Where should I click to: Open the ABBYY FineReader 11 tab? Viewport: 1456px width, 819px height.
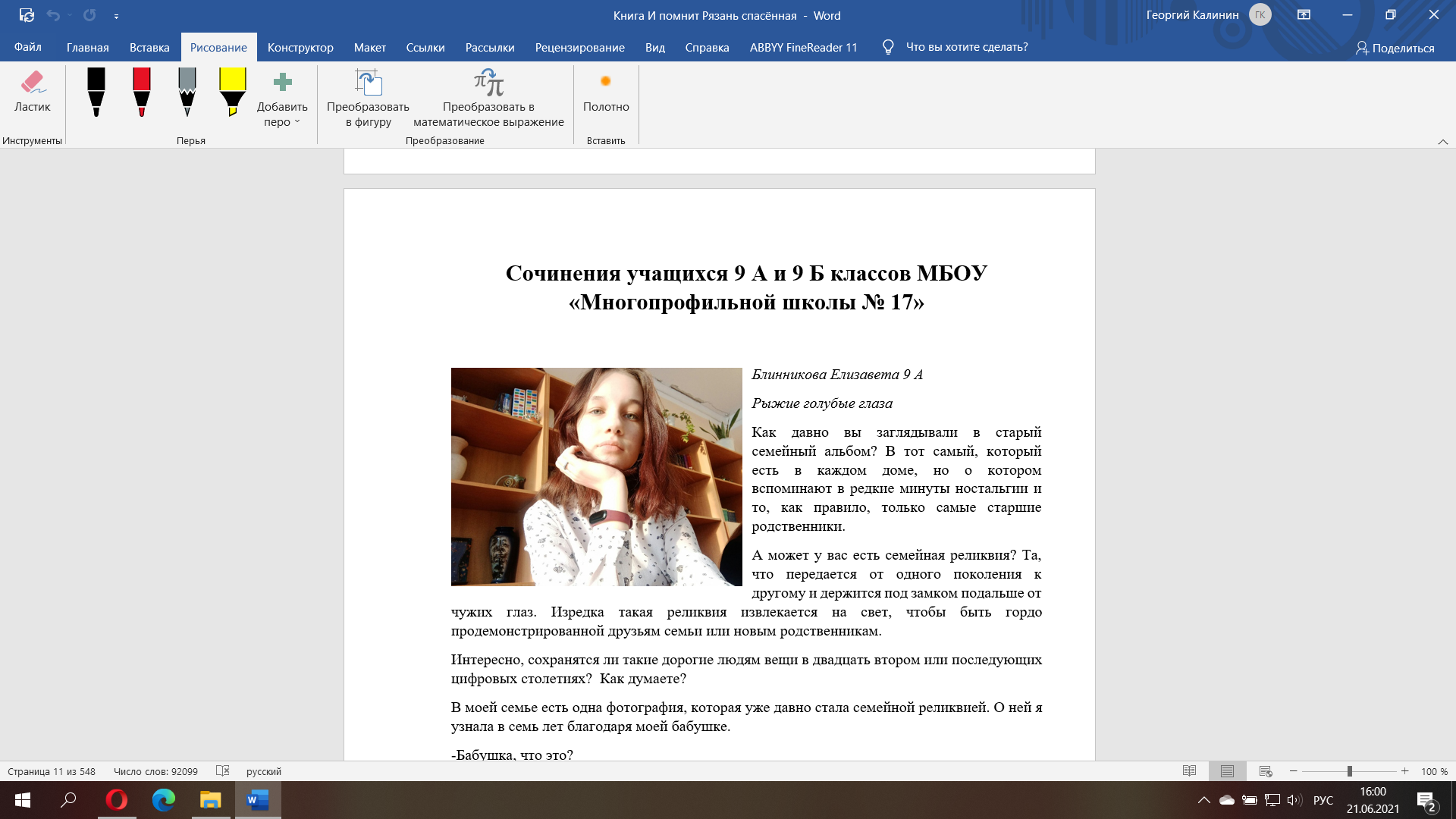click(804, 47)
